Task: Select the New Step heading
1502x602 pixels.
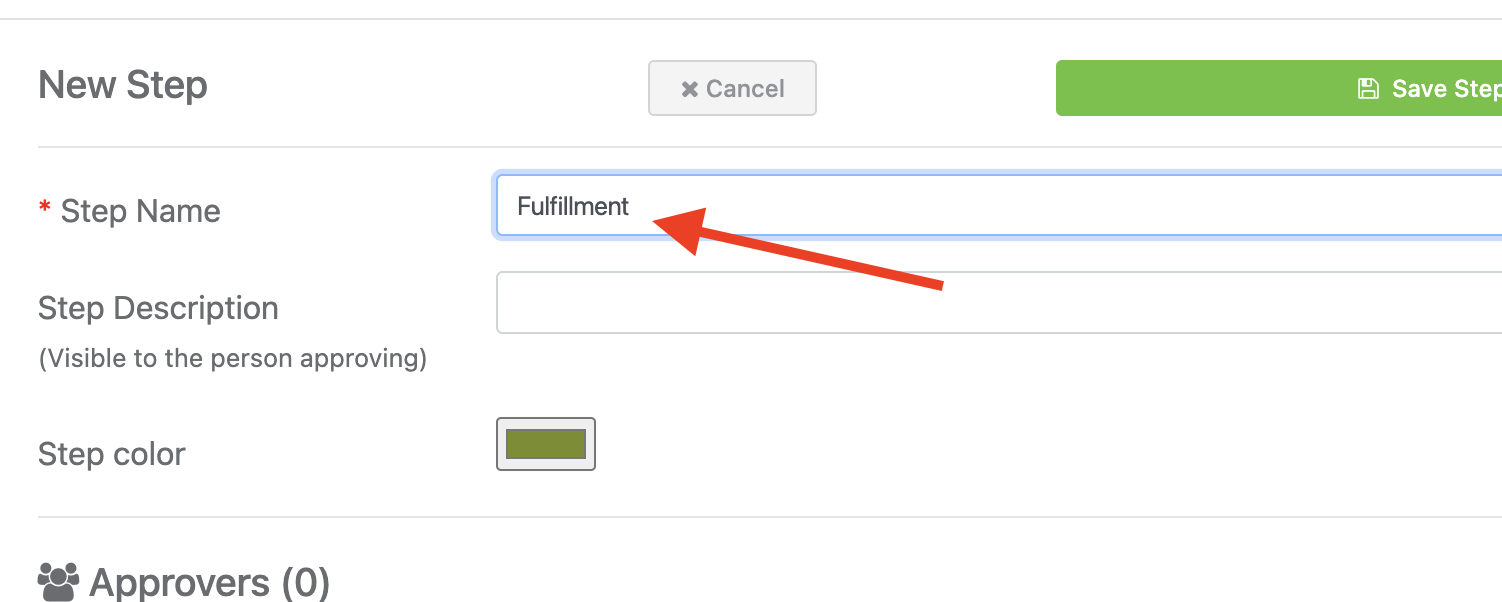Action: (123, 85)
